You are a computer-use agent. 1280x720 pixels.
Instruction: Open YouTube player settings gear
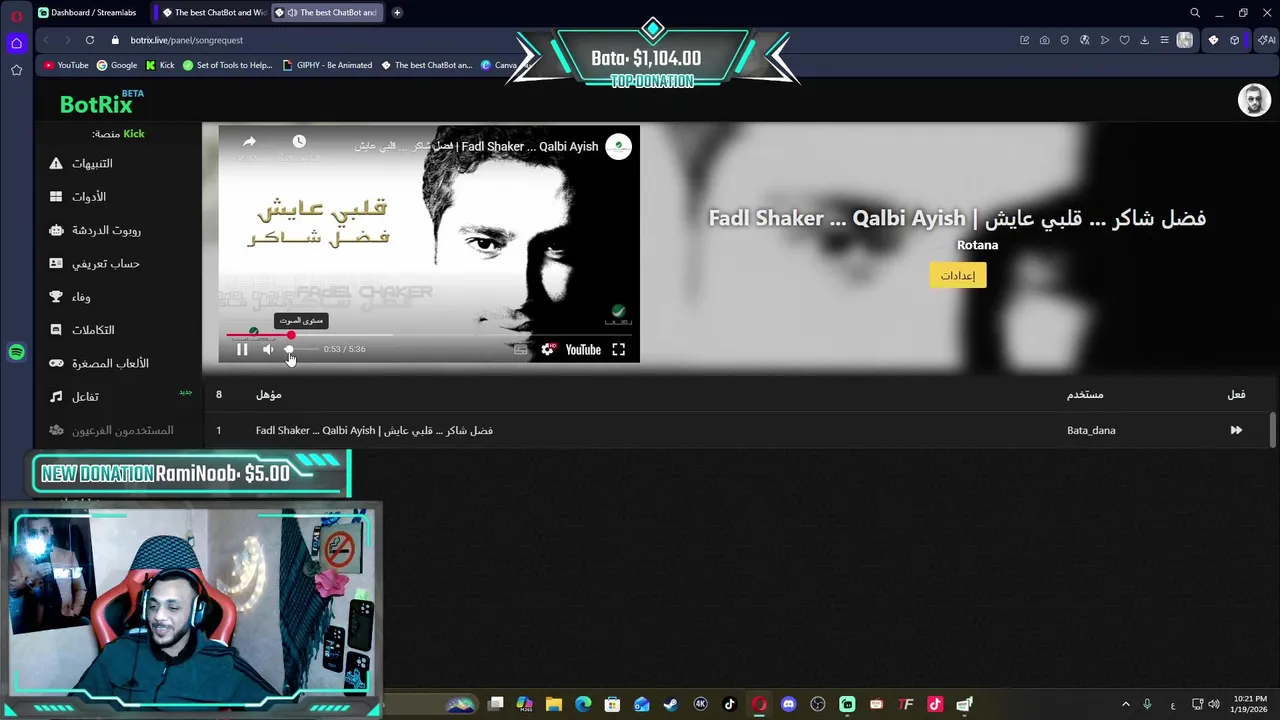(547, 349)
